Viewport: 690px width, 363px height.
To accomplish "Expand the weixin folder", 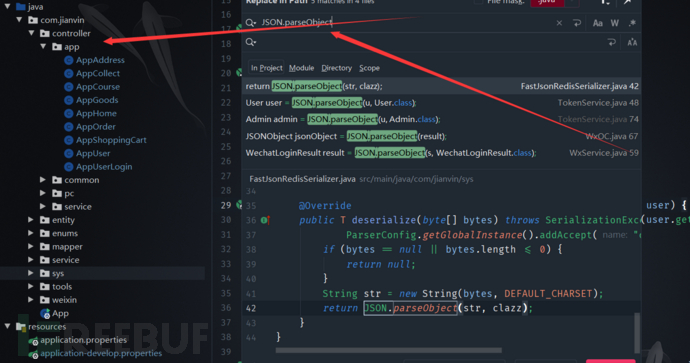I will pyautogui.click(x=31, y=300).
